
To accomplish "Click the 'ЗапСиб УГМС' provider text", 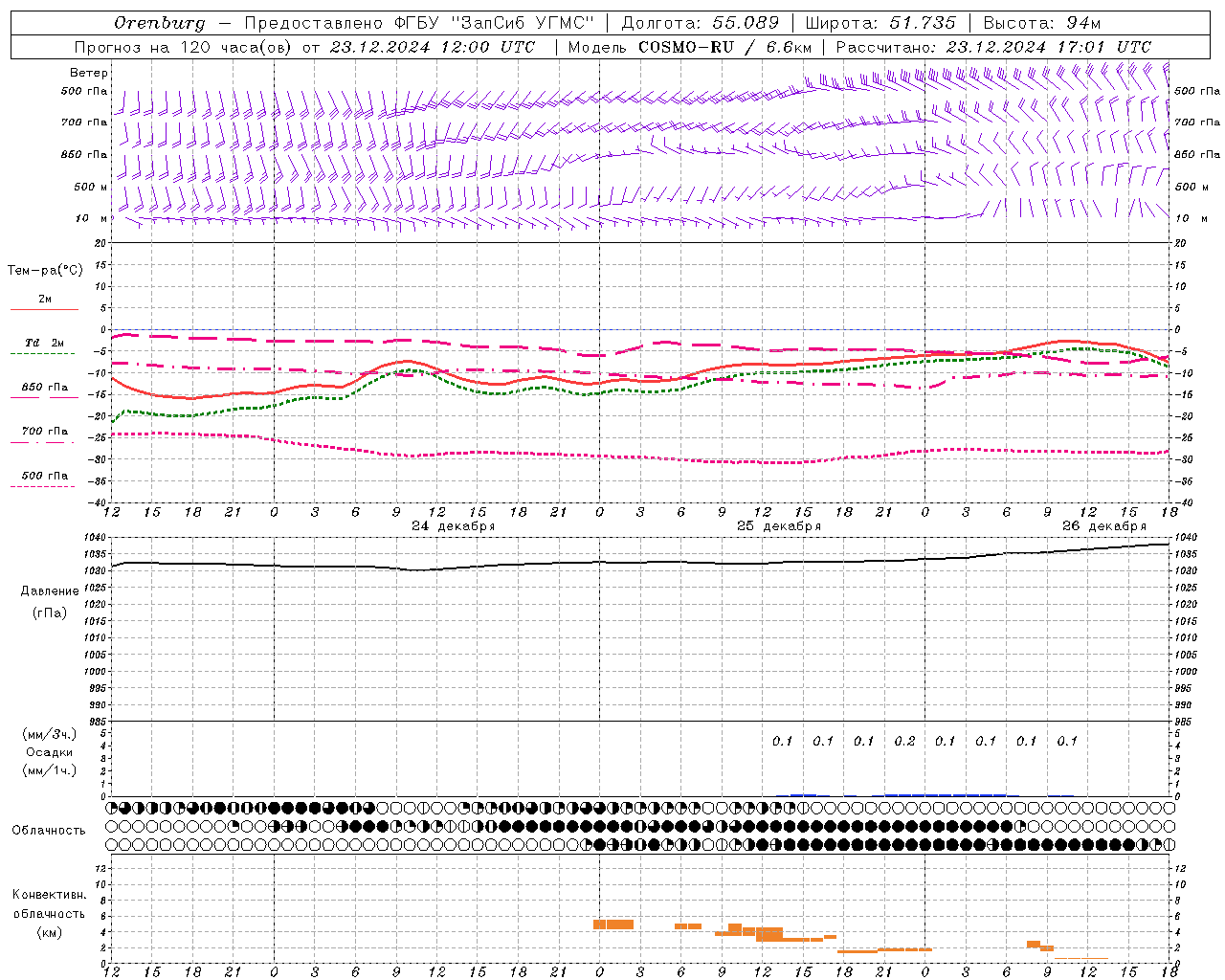I will coord(523,23).
